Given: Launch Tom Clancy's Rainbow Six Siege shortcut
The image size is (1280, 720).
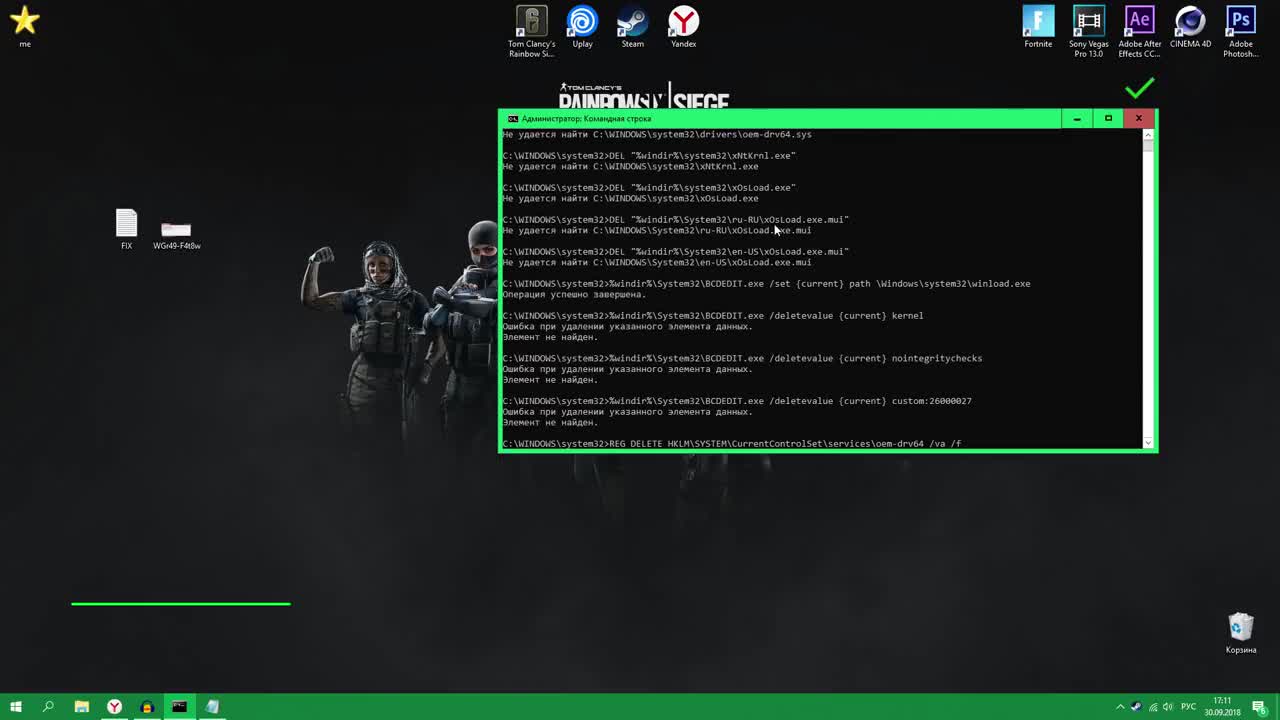Looking at the screenshot, I should 531,32.
